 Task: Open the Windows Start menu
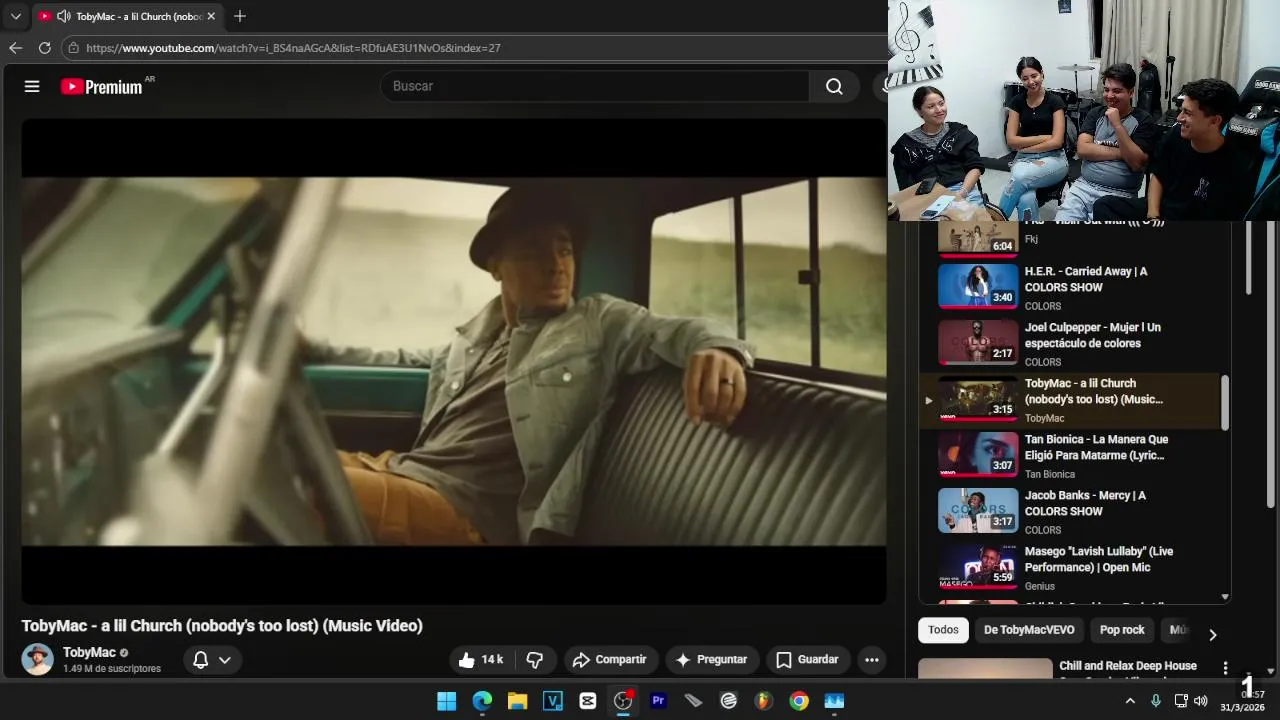click(x=446, y=701)
